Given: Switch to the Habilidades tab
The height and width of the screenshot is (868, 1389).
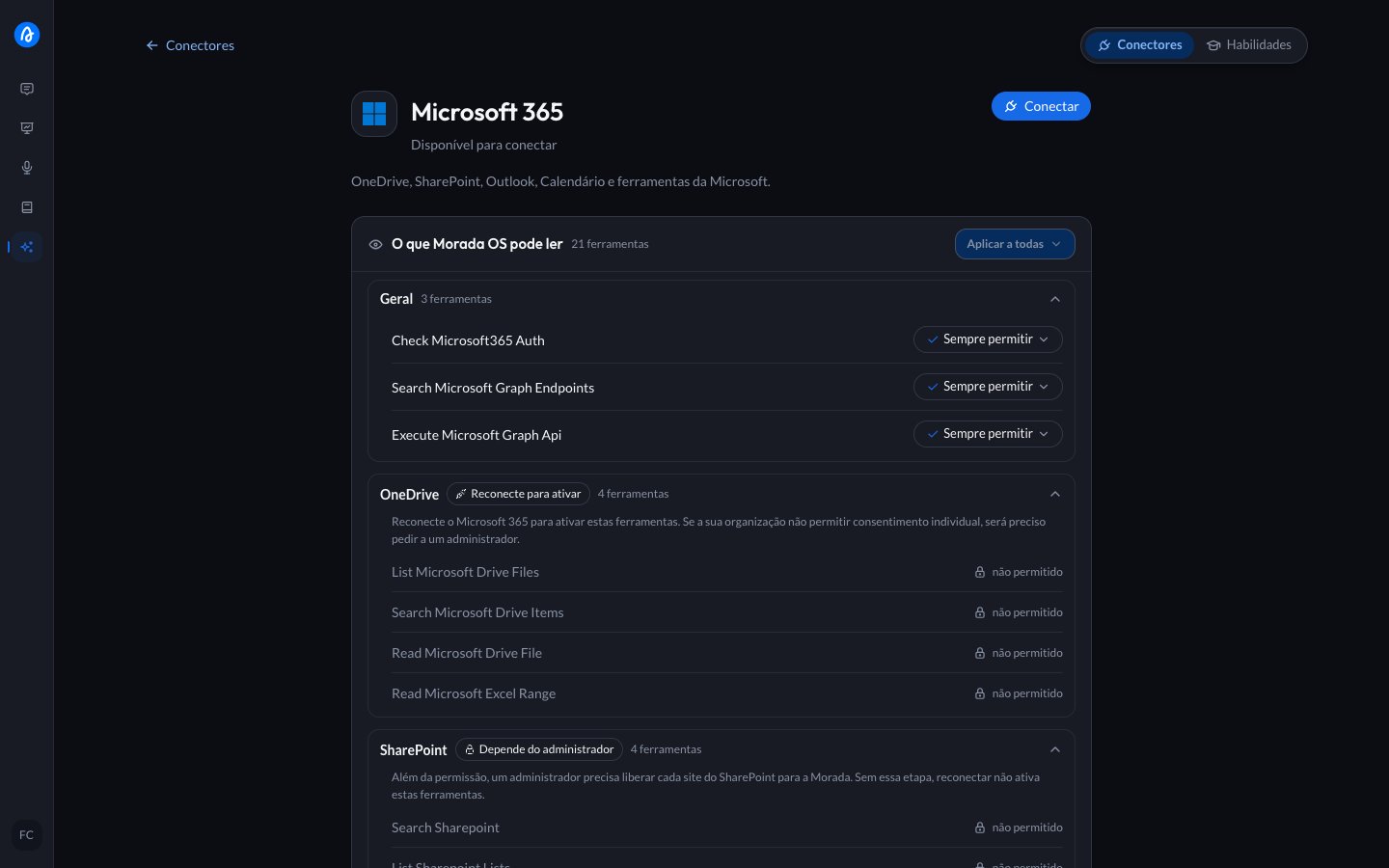Looking at the screenshot, I should point(1249,45).
